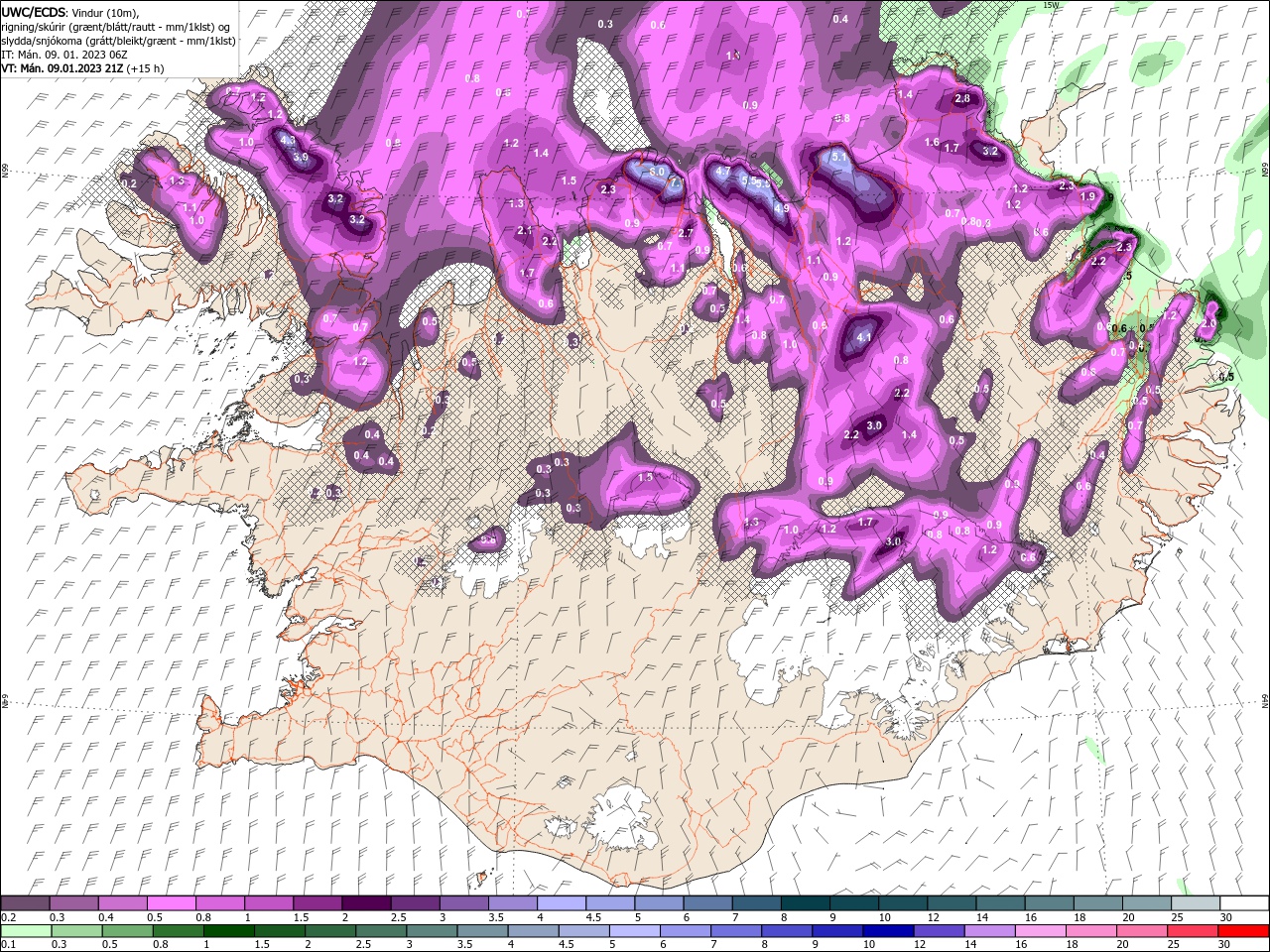The image size is (1270, 952).
Task: Click the 4.5 label in upper legend row
Action: [593, 917]
